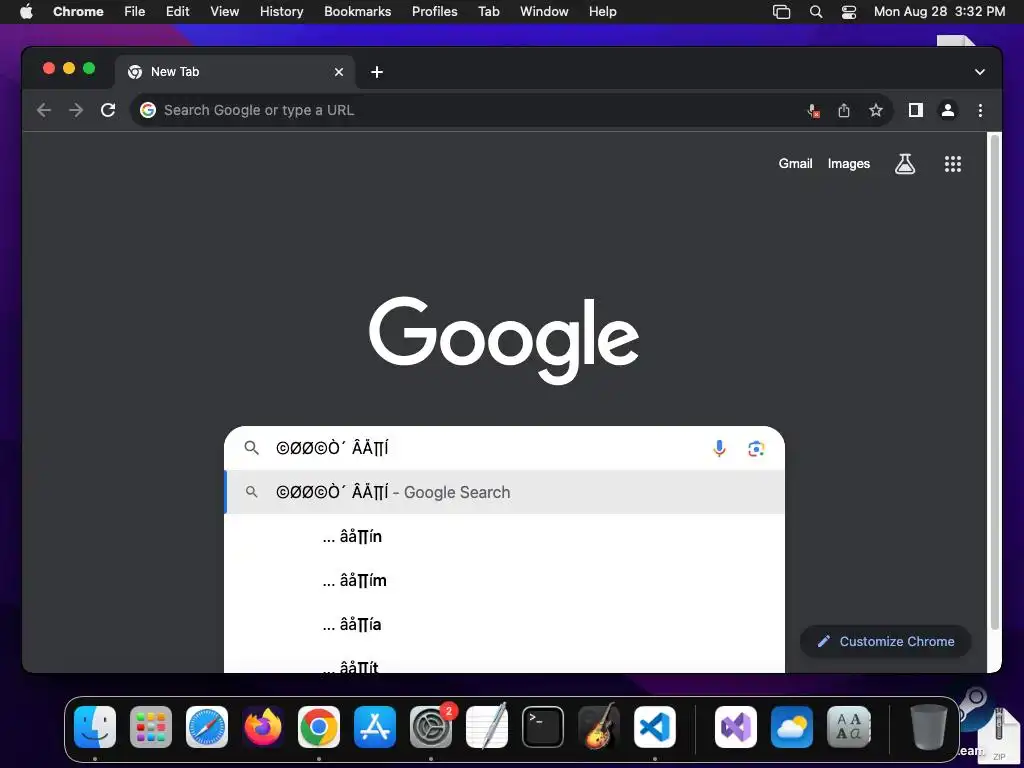1024x768 pixels.
Task: Select the suggestion ending in "ía"
Action: [504, 625]
